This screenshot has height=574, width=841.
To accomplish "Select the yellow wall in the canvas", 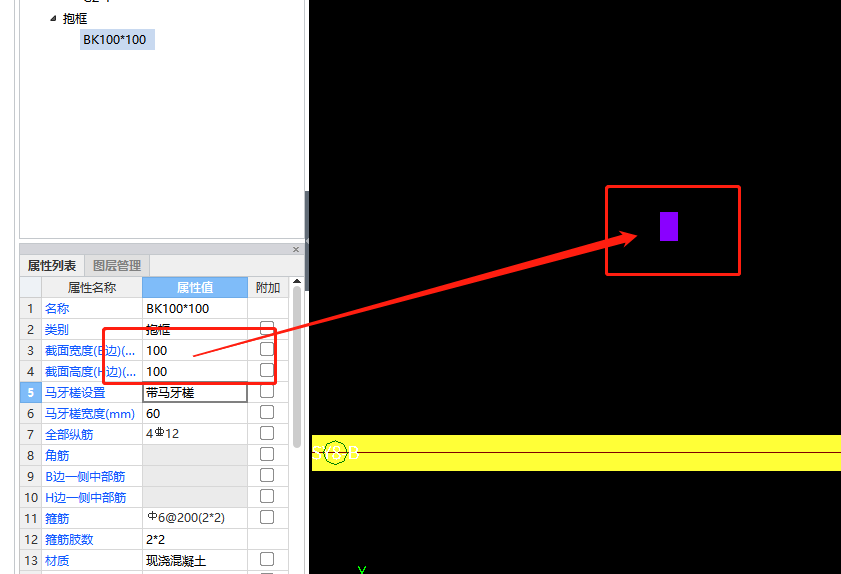I will click(576, 453).
